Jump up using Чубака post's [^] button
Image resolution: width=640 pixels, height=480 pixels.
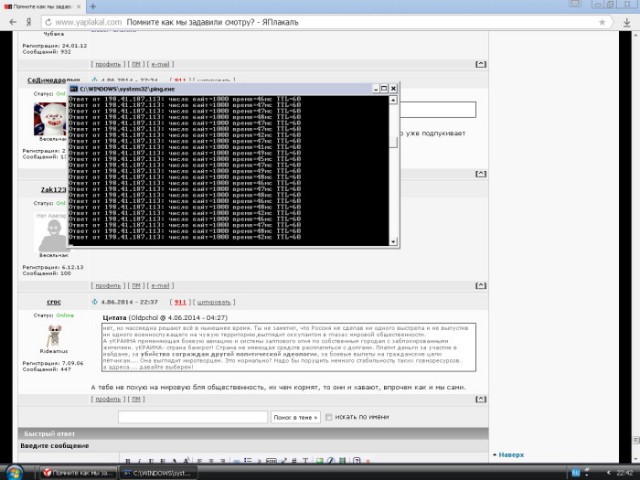pos(481,64)
